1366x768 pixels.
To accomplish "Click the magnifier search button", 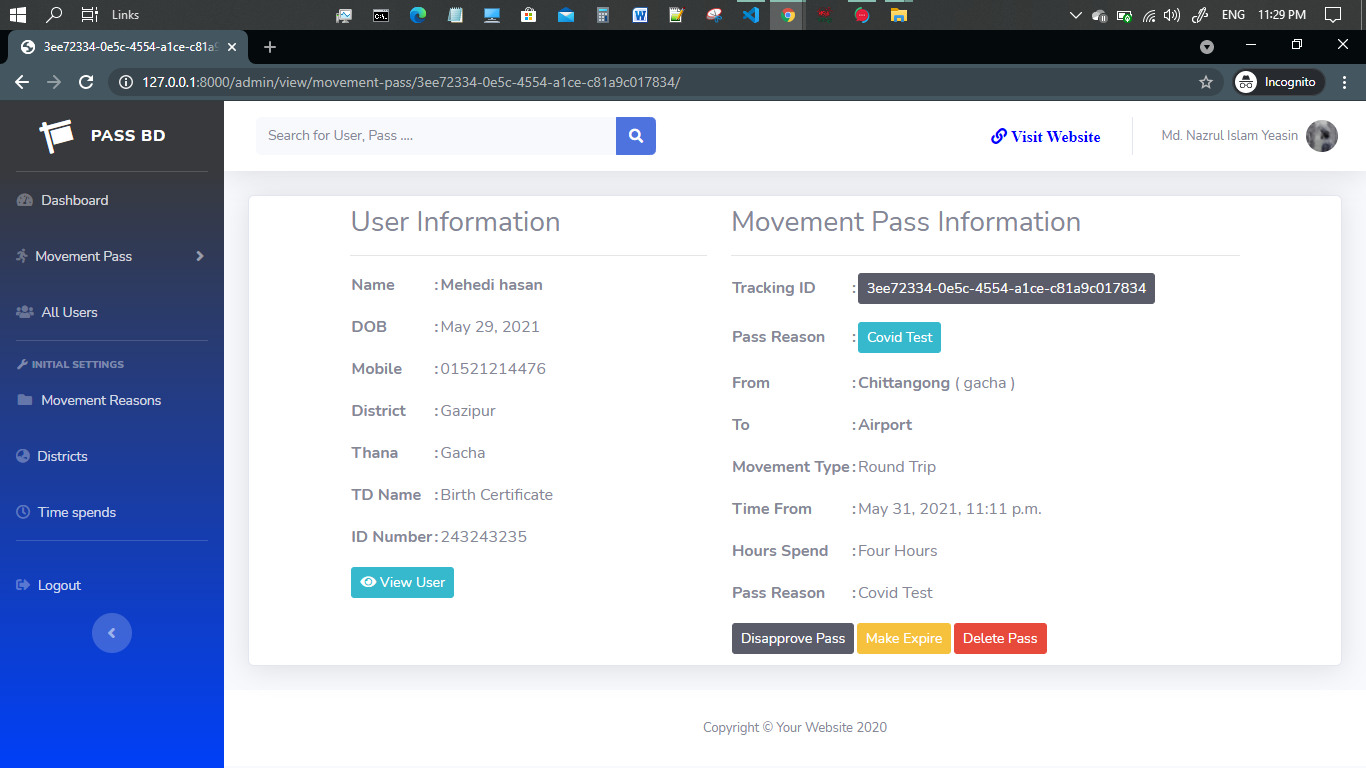I will pos(636,136).
